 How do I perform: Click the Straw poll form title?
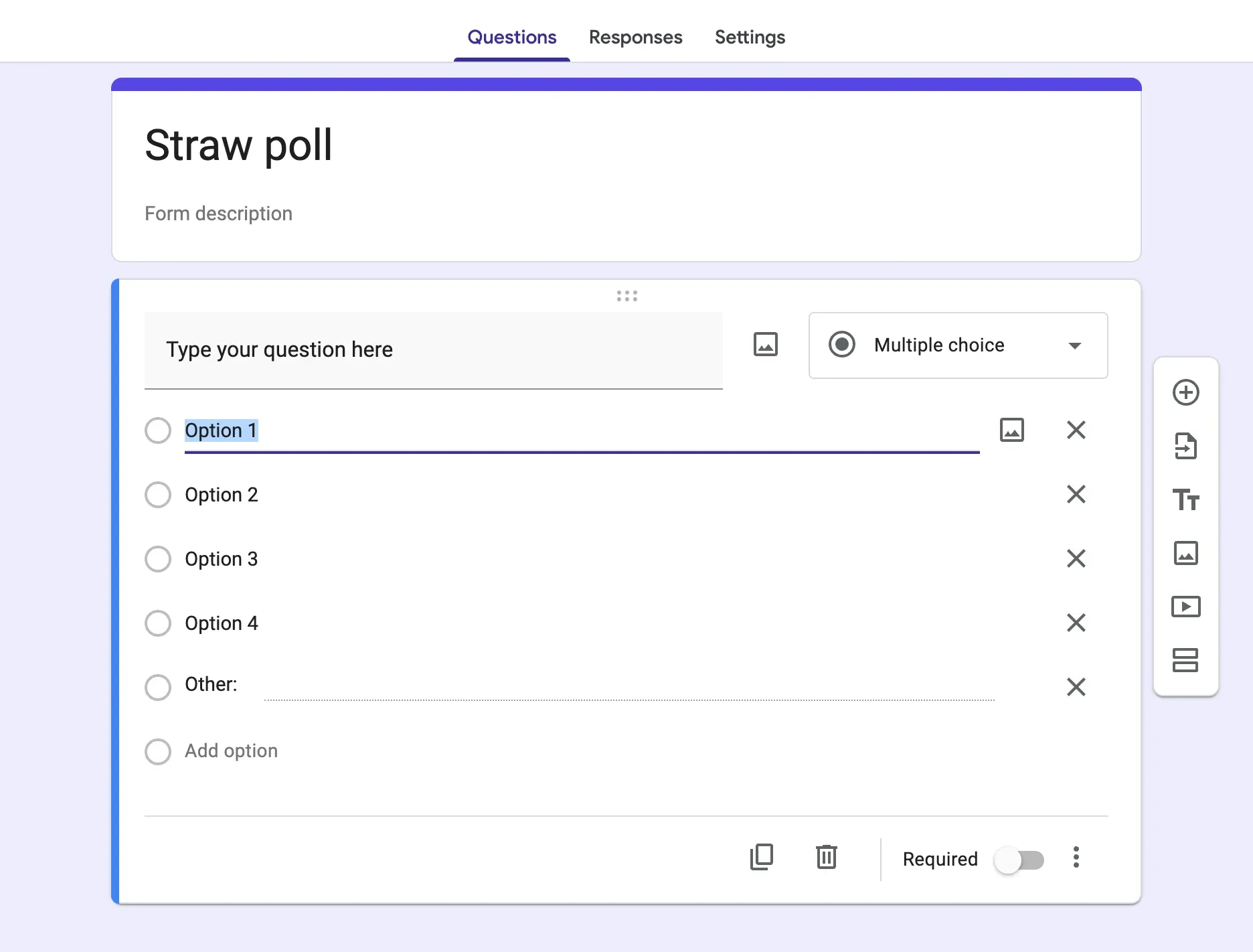(x=238, y=145)
